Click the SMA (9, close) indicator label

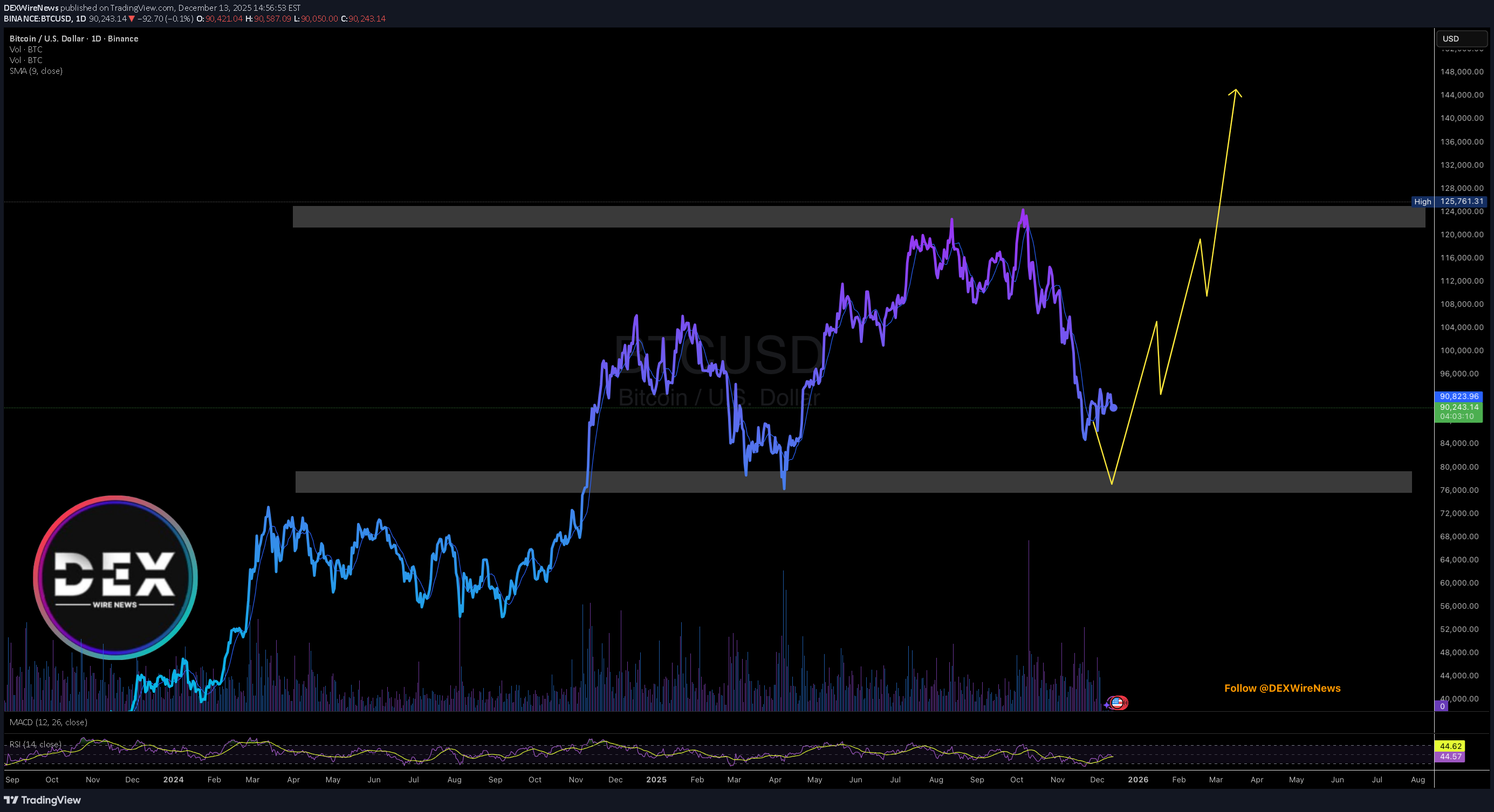[36, 71]
